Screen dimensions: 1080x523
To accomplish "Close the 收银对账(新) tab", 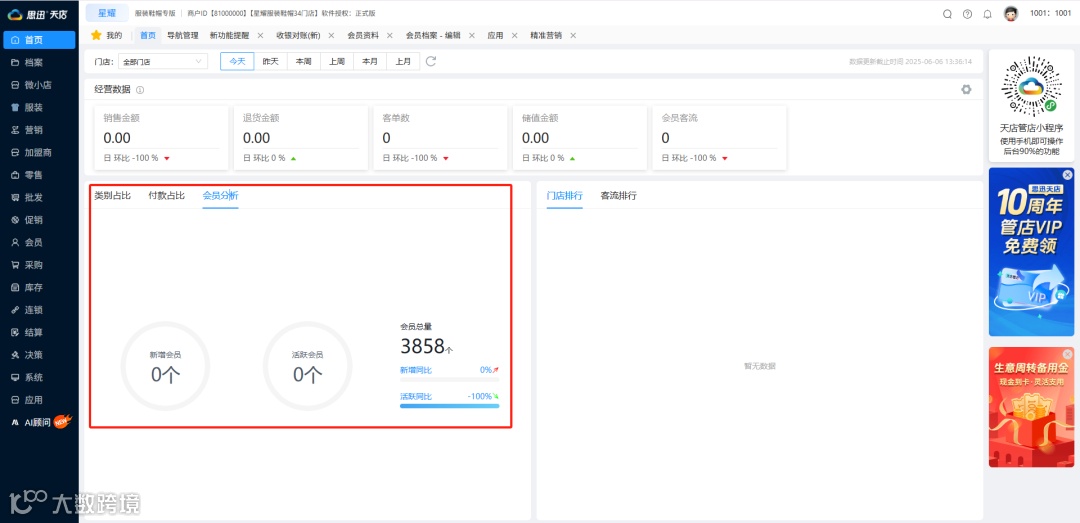I will click(331, 35).
